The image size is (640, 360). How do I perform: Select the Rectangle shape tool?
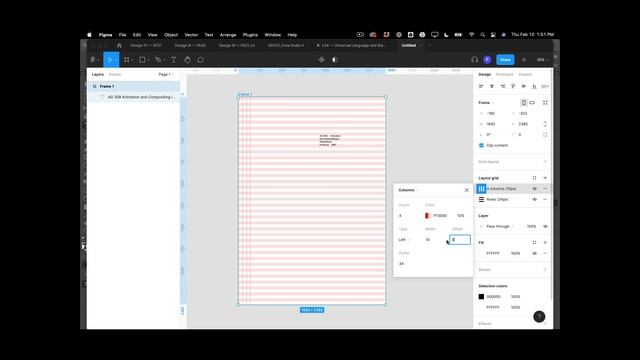click(142, 60)
